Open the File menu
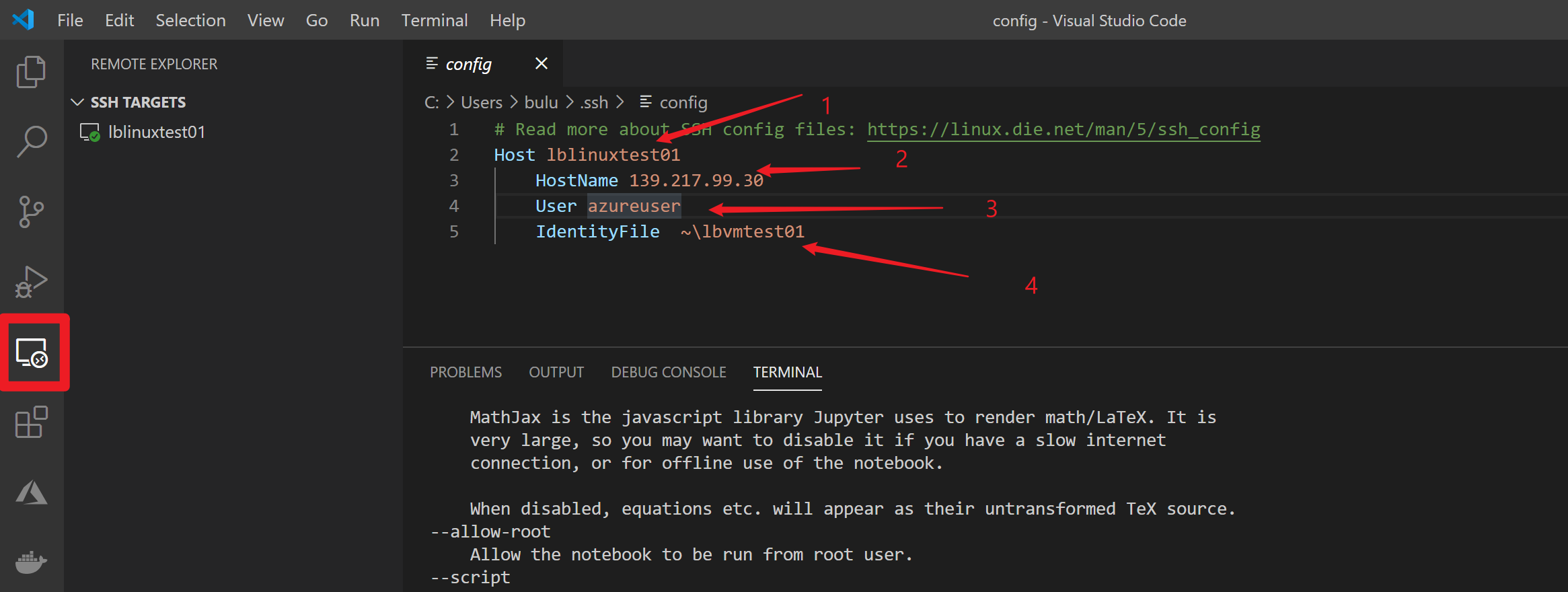Screen dimensions: 1568x592 [x=70, y=21]
